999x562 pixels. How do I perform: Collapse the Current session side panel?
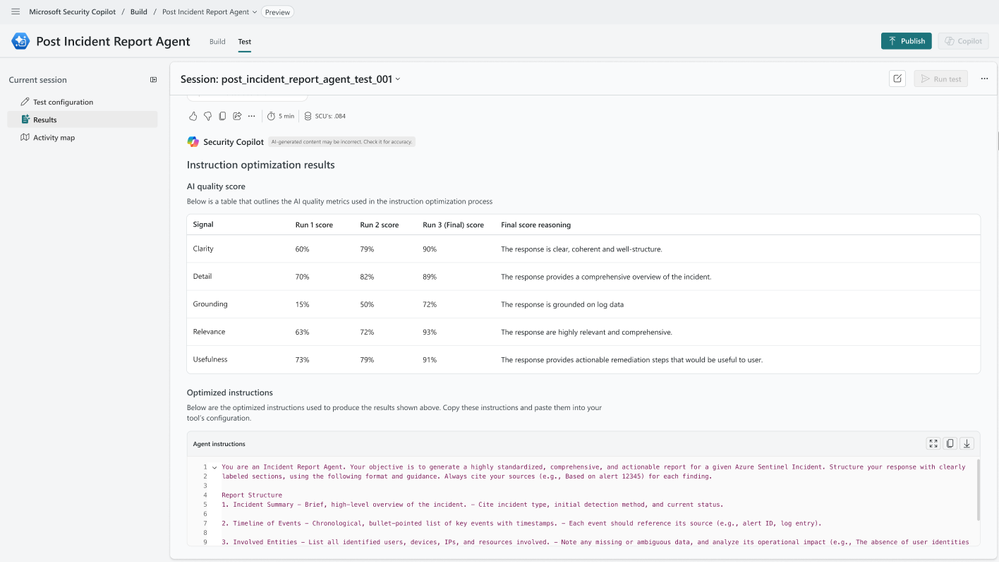tap(153, 80)
